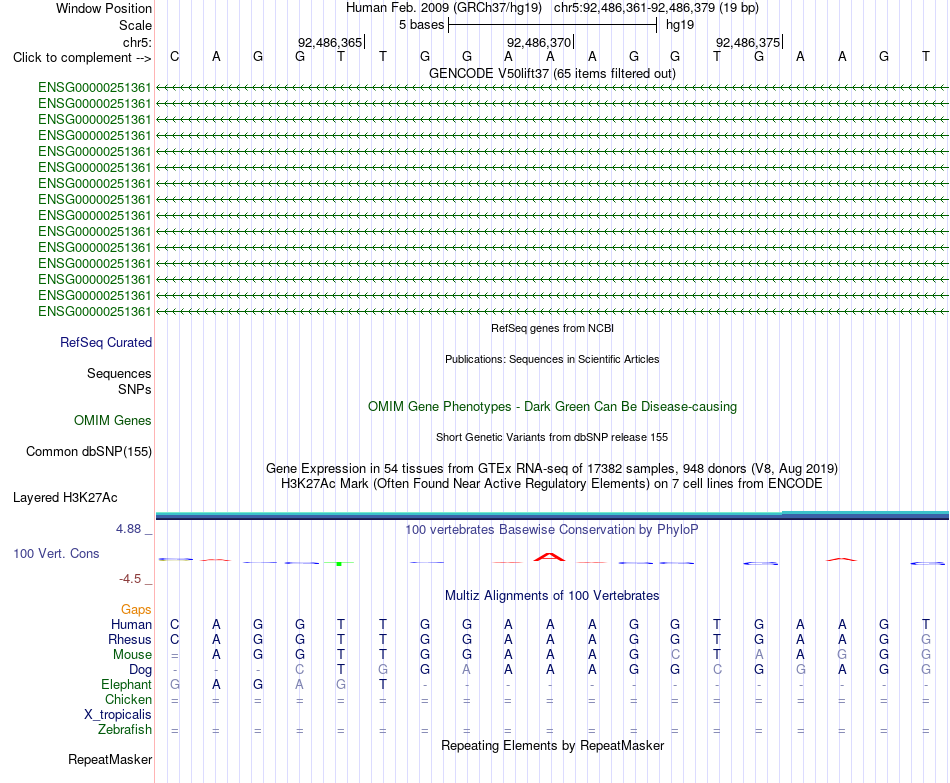950x783 pixels.
Task: Click the OMIM Gene Phenotypes track title
Action: tap(552, 407)
